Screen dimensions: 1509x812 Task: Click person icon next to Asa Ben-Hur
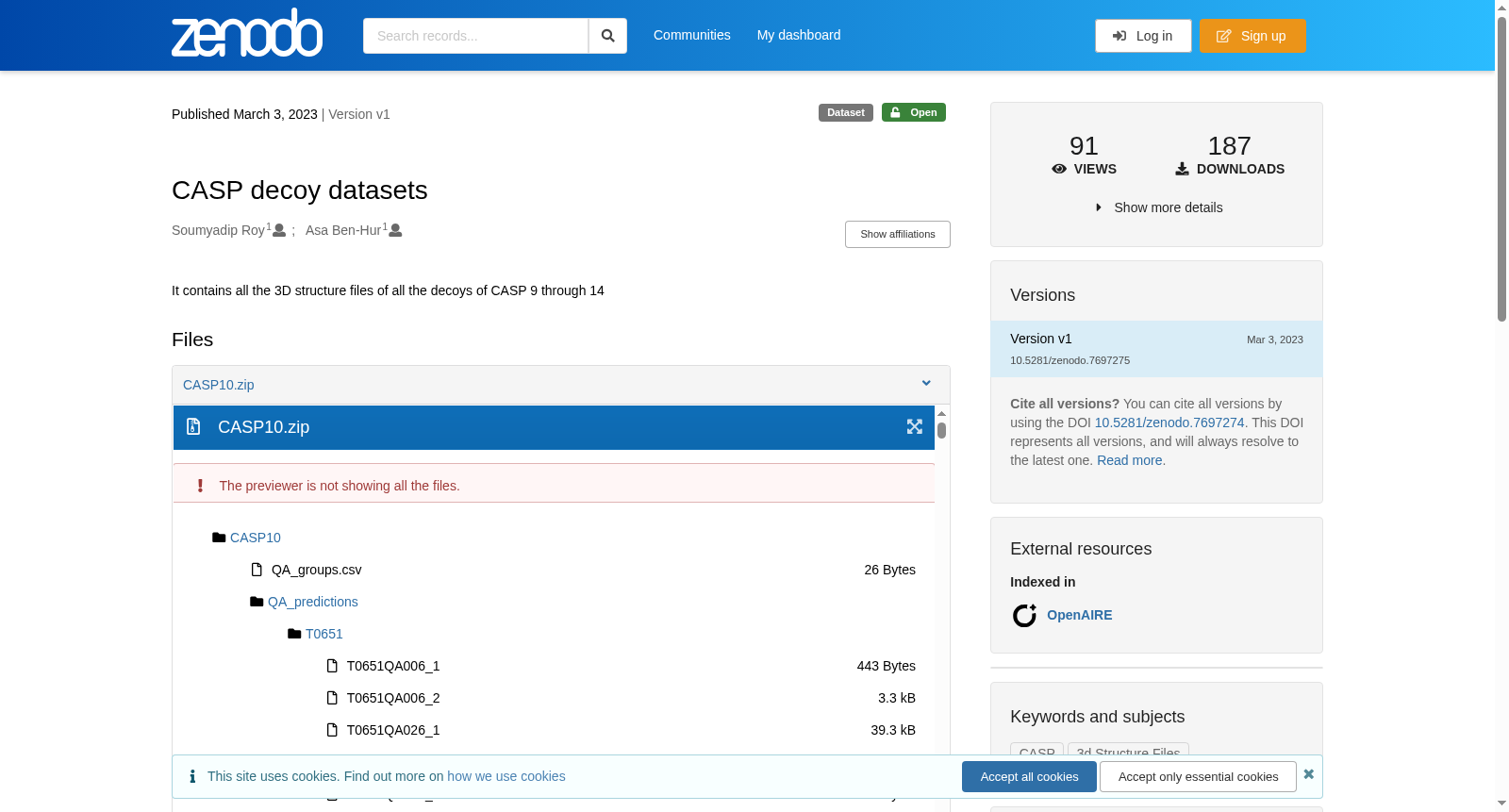click(x=395, y=230)
